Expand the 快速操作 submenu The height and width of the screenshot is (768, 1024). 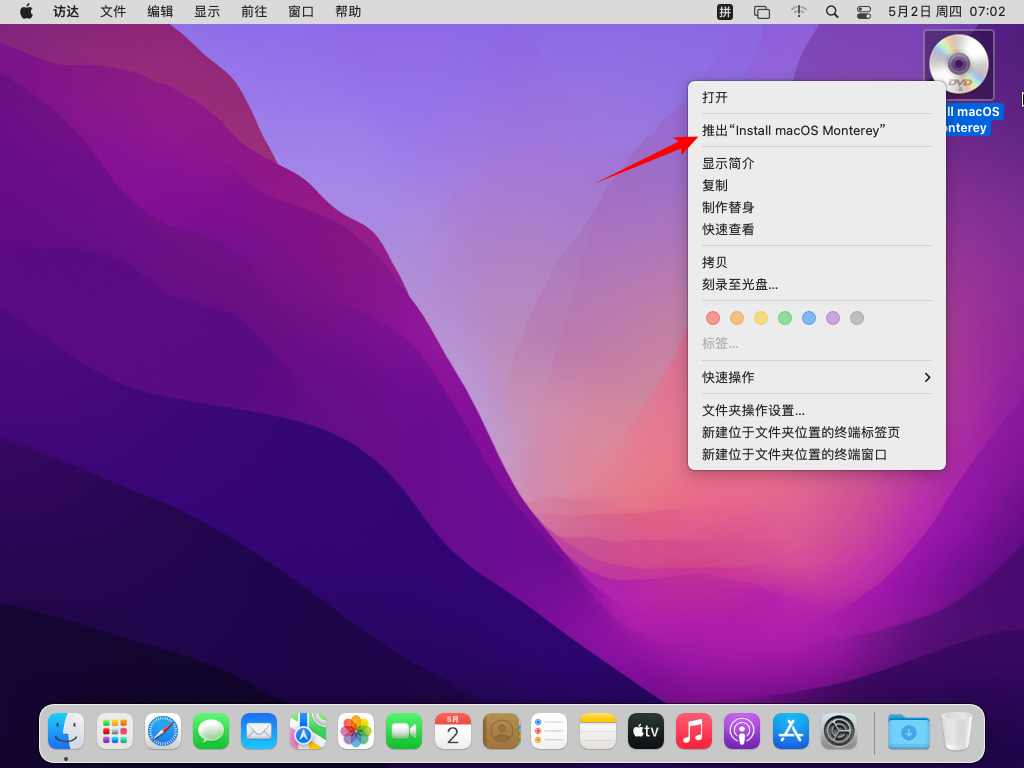(x=816, y=377)
